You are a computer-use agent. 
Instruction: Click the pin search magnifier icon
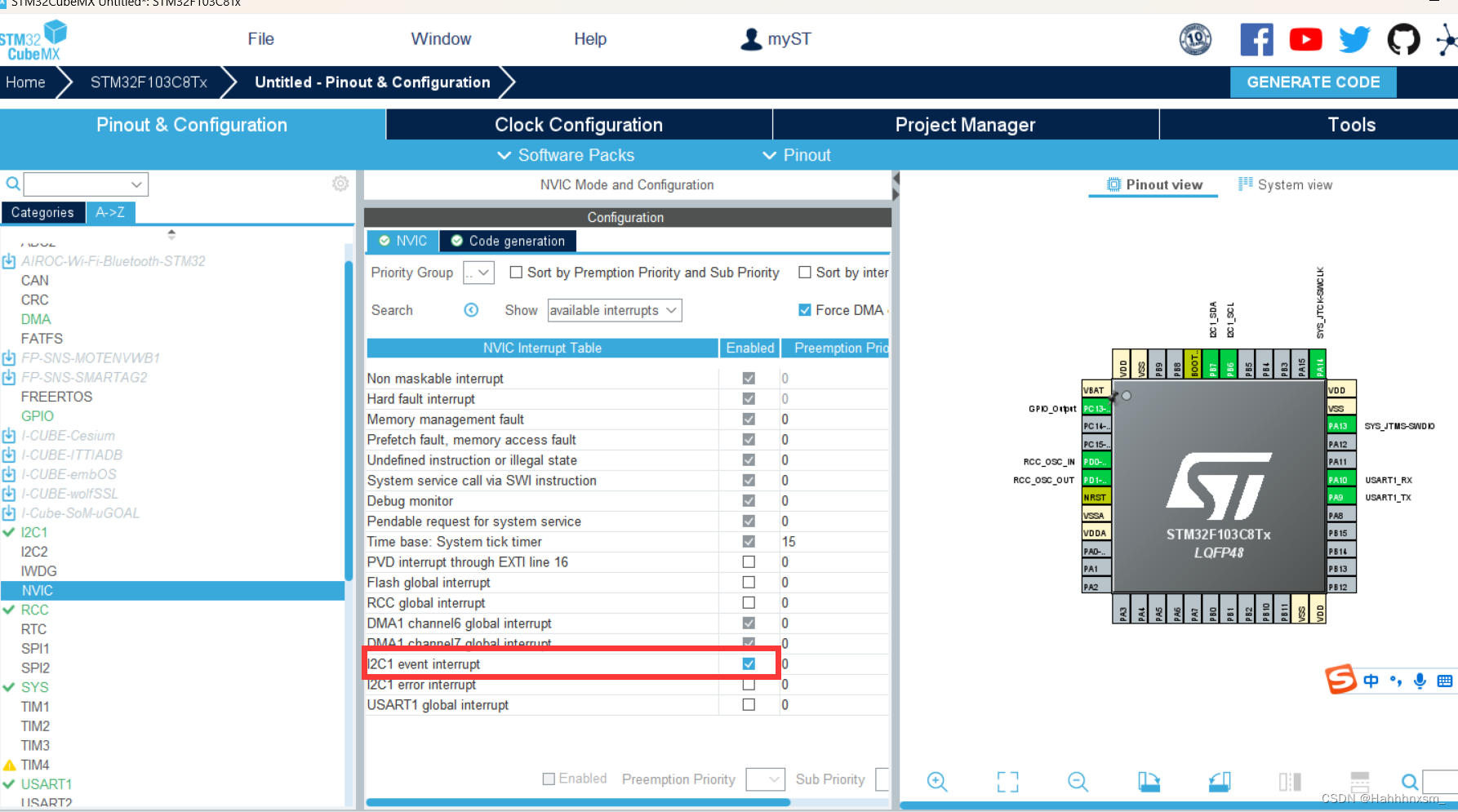(x=1410, y=782)
